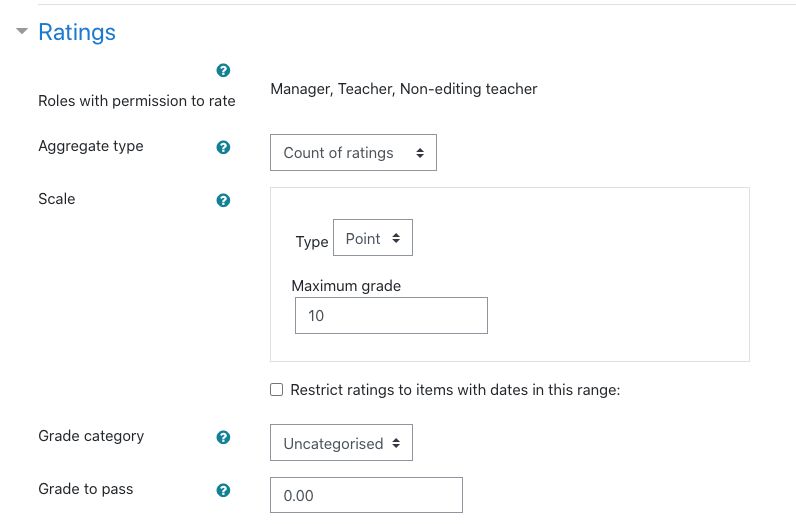Show help for Grade to pass
This screenshot has height=524, width=796.
223,490
